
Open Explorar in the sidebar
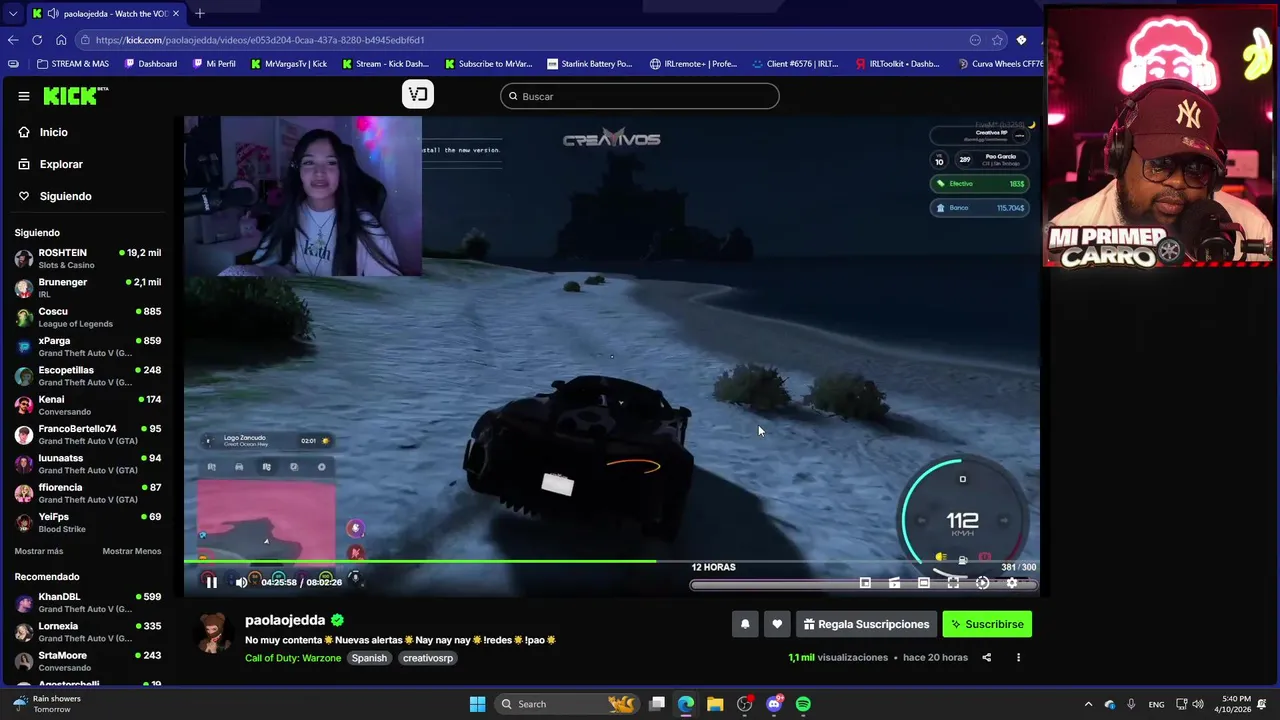click(61, 164)
